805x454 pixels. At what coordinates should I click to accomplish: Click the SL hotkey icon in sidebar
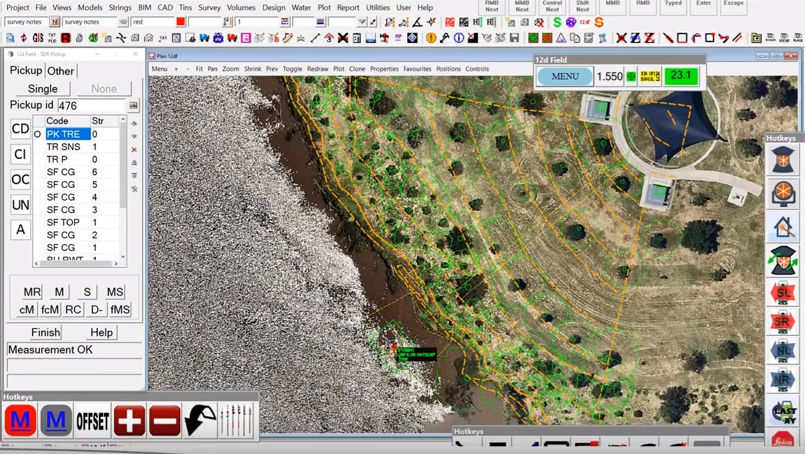click(783, 294)
